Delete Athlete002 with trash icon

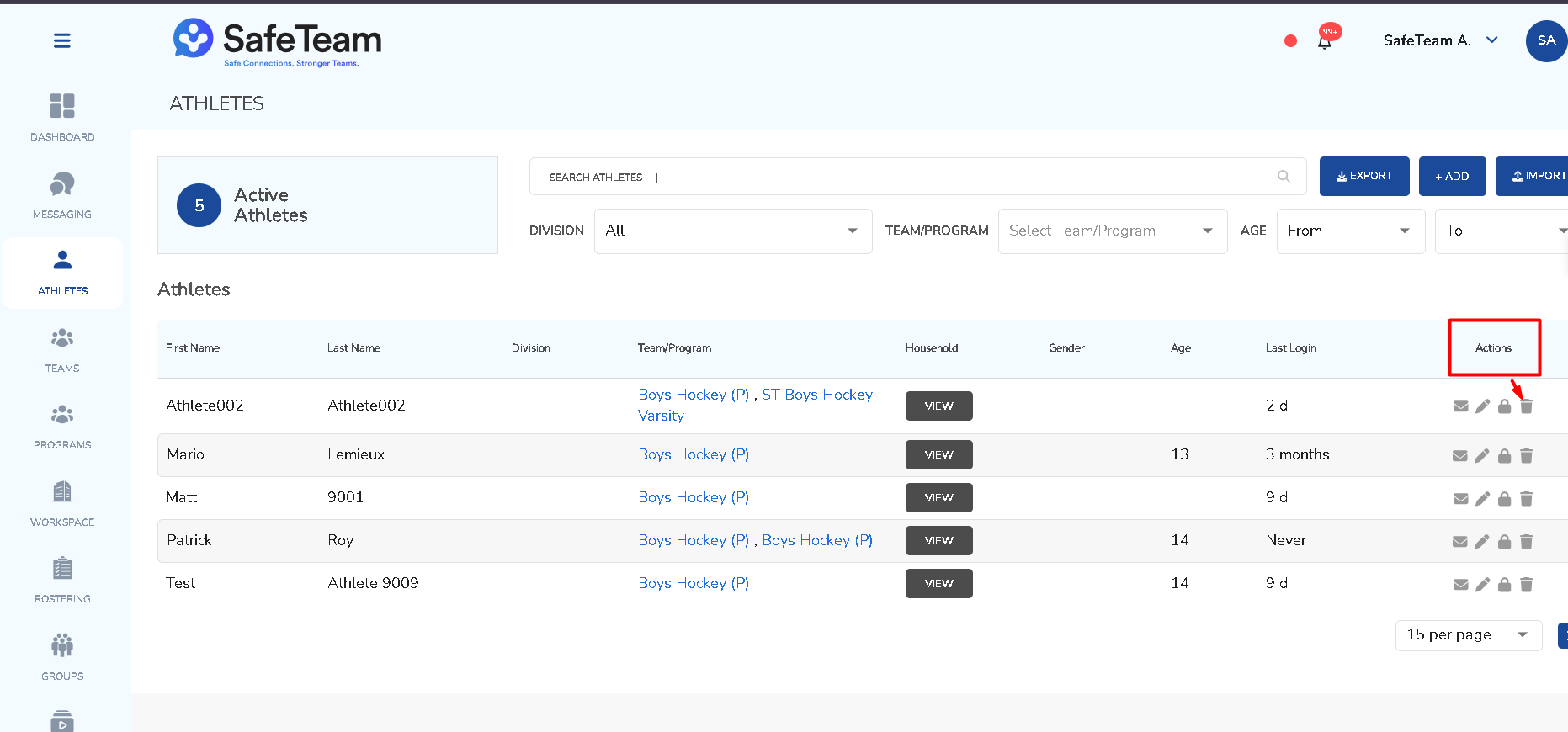1526,406
